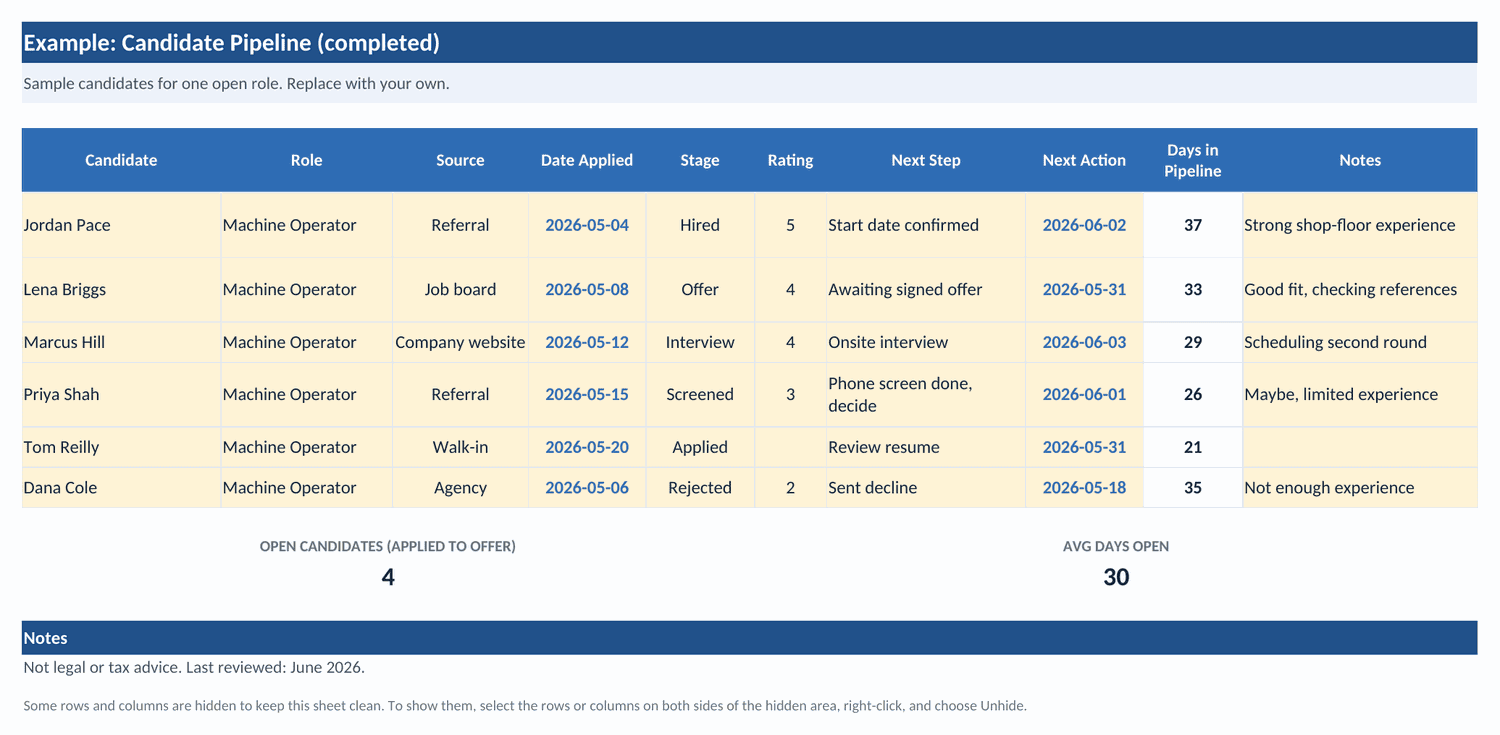Click the 'Not legal or tax advice' line
The width and height of the screenshot is (1500, 735).
pos(194,667)
